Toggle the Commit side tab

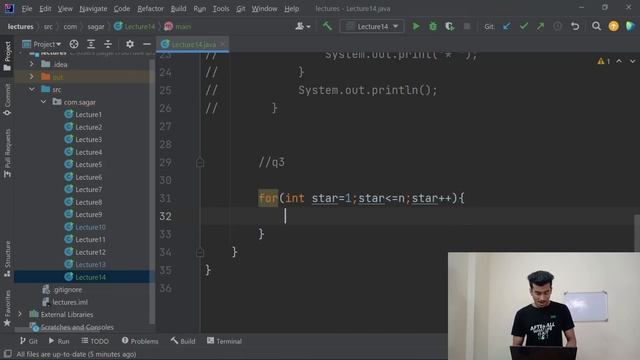coord(7,100)
